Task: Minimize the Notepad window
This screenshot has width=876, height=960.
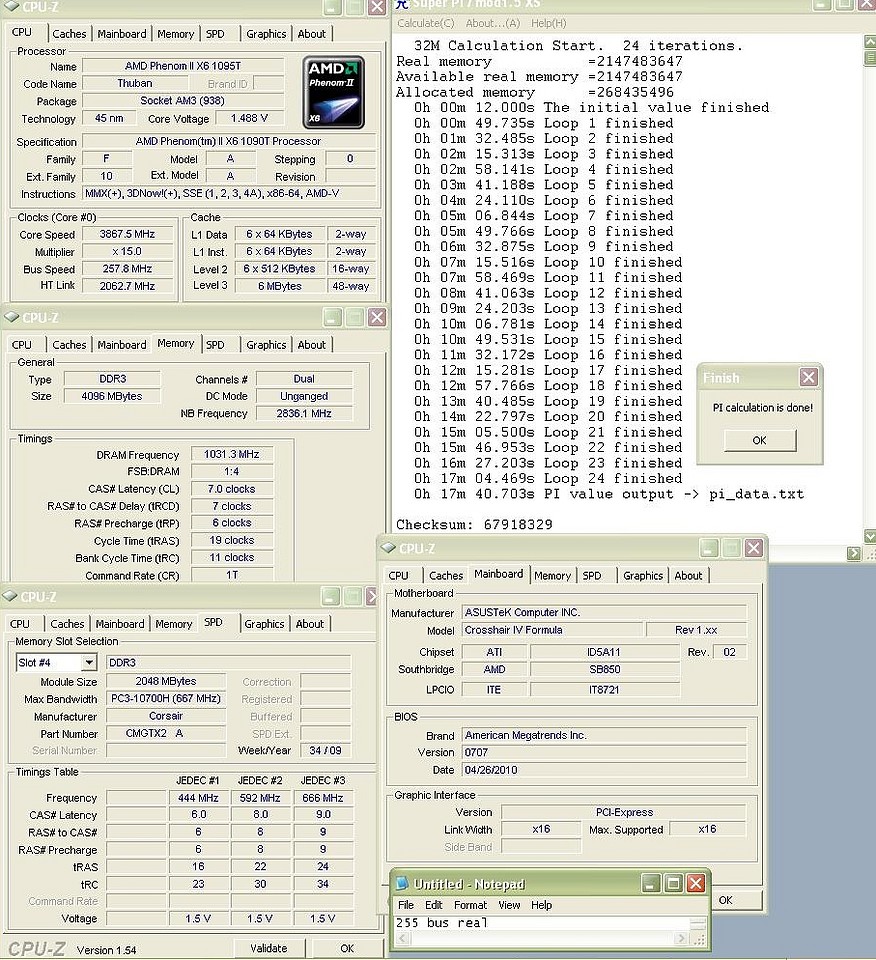Action: point(651,883)
